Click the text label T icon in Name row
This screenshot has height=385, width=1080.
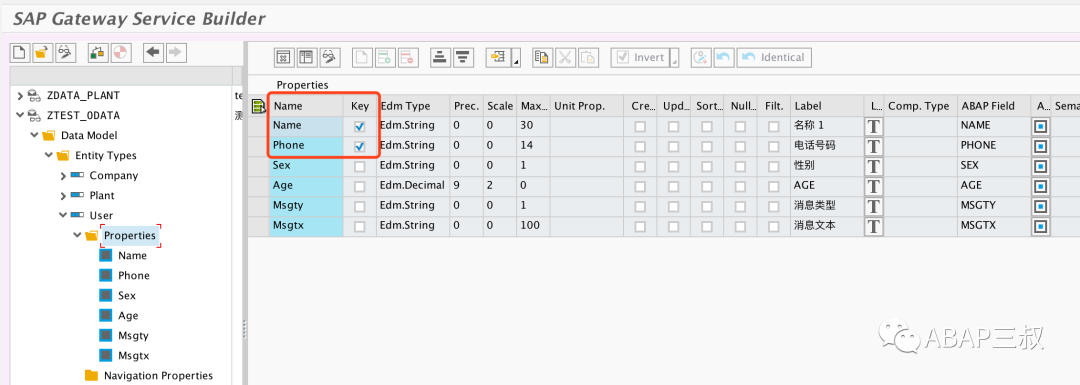click(x=873, y=126)
